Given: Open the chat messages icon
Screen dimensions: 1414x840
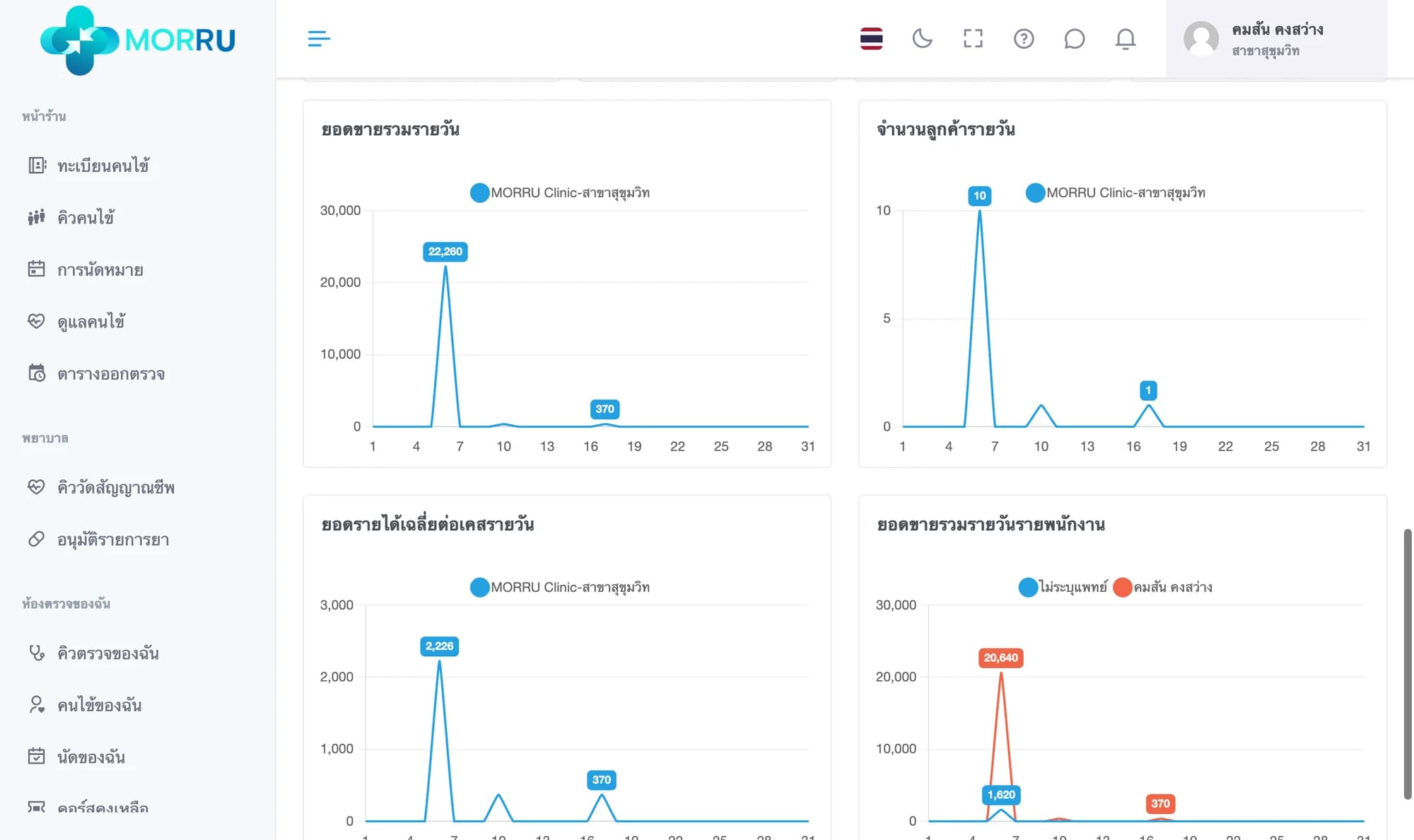Looking at the screenshot, I should click(1074, 39).
